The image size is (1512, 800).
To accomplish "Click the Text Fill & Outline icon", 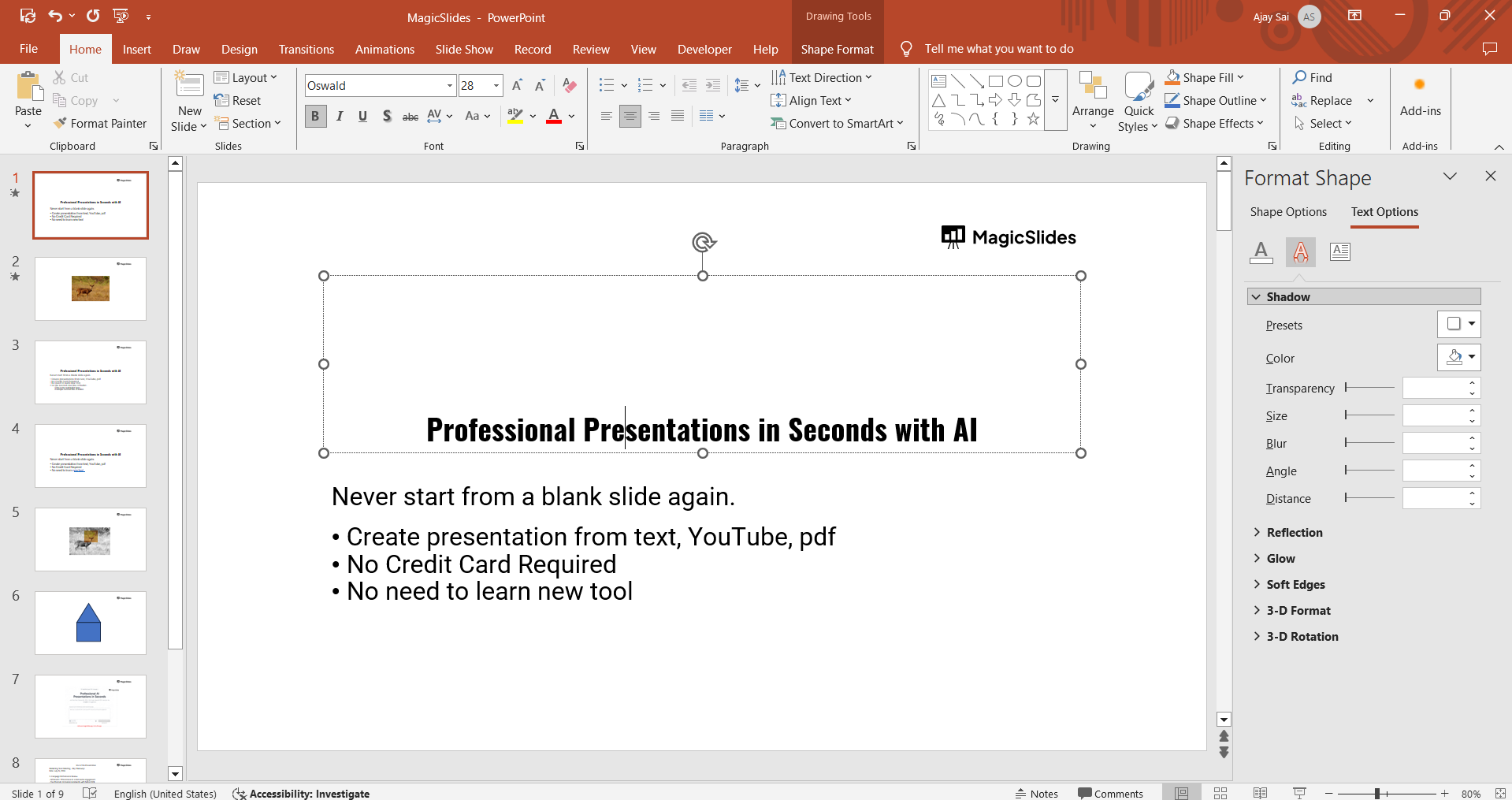I will click(1261, 252).
